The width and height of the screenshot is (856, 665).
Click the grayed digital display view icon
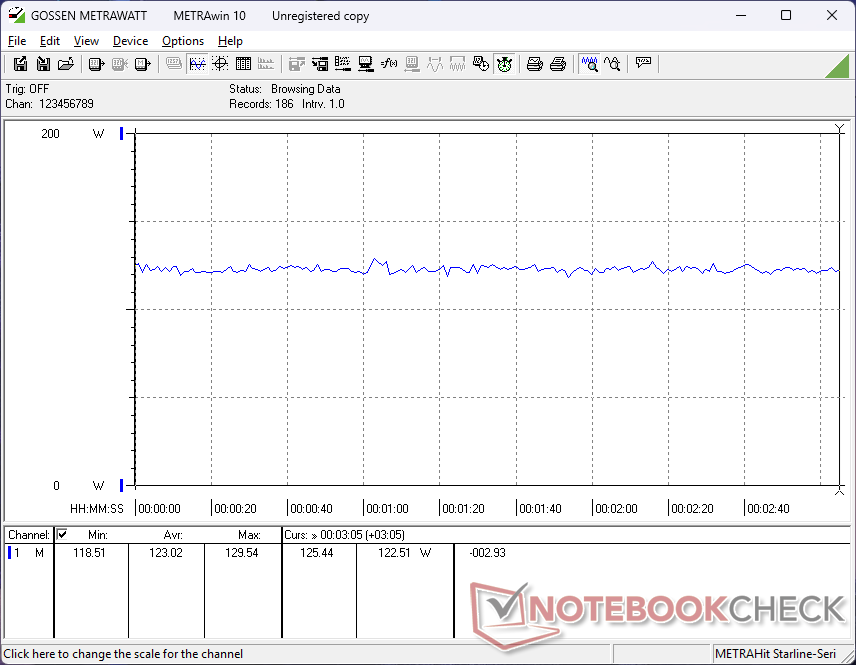(174, 64)
